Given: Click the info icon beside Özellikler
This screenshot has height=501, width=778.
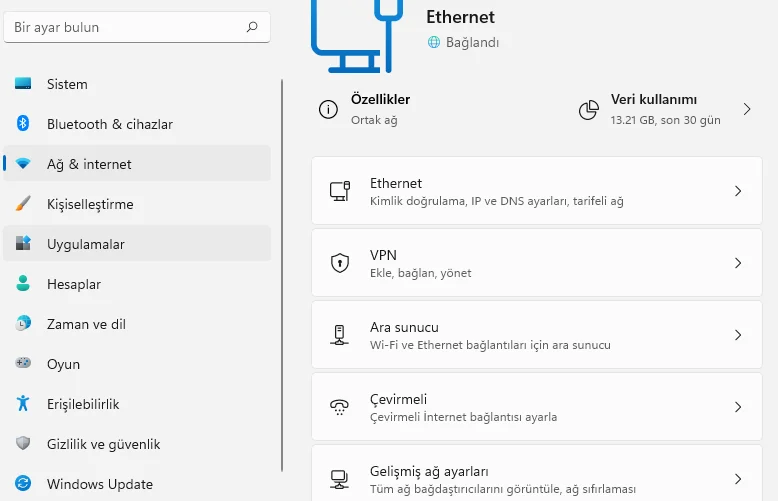Looking at the screenshot, I should click(328, 109).
